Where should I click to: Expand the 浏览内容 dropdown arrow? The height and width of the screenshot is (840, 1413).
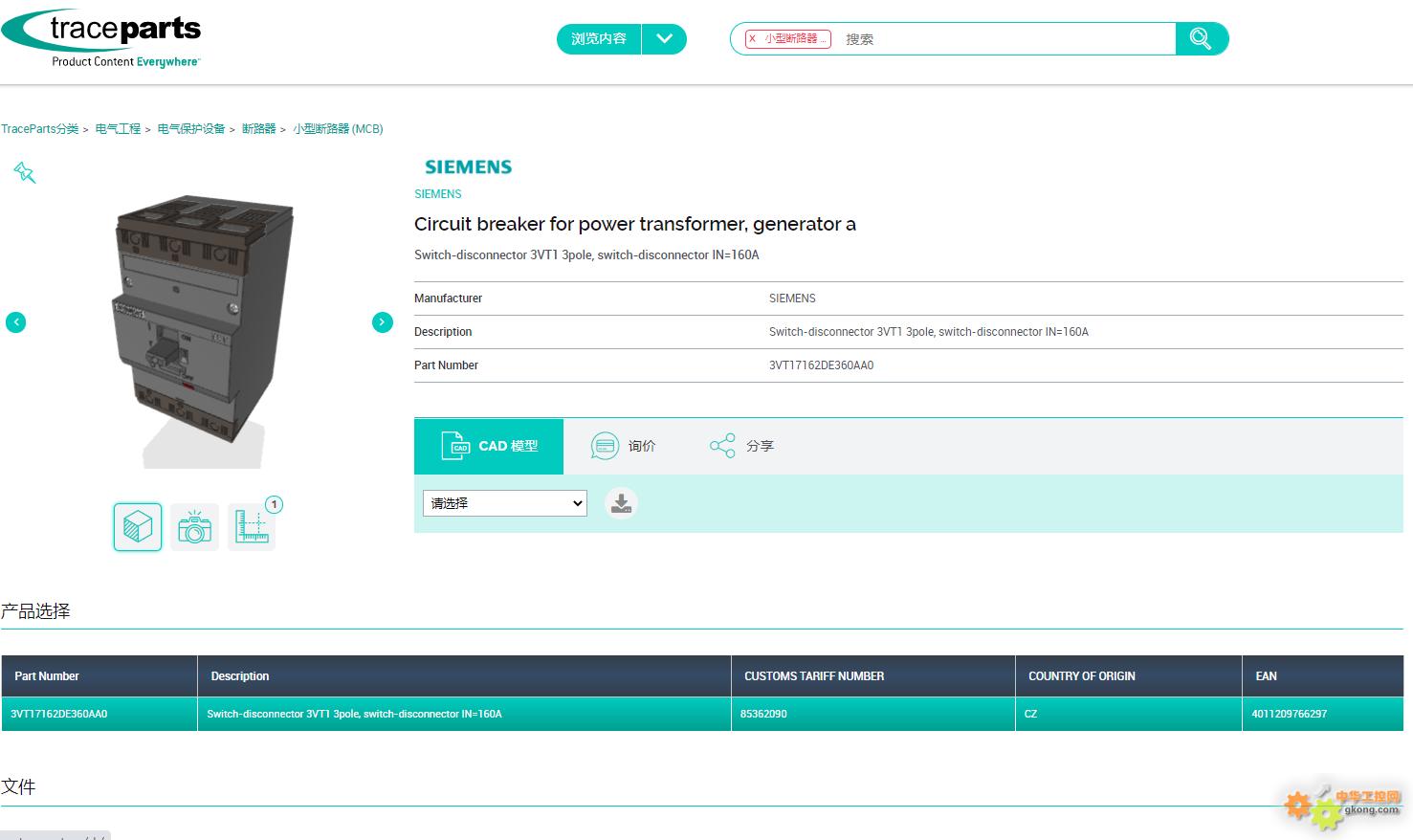[665, 39]
